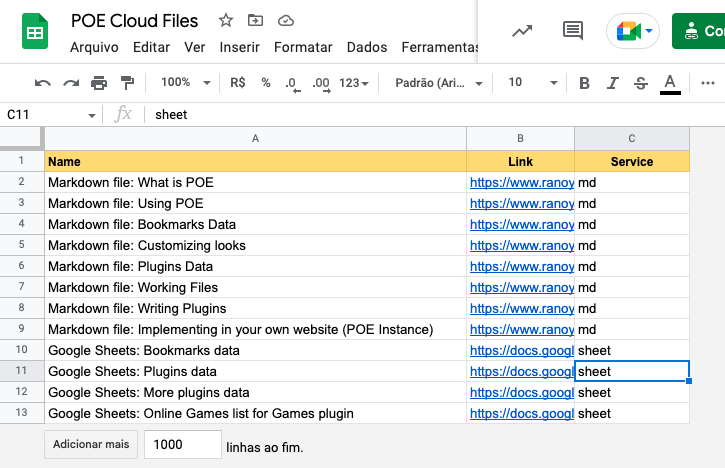
Task: Select cell Google Sheets: More plugins data
Action: coord(255,392)
